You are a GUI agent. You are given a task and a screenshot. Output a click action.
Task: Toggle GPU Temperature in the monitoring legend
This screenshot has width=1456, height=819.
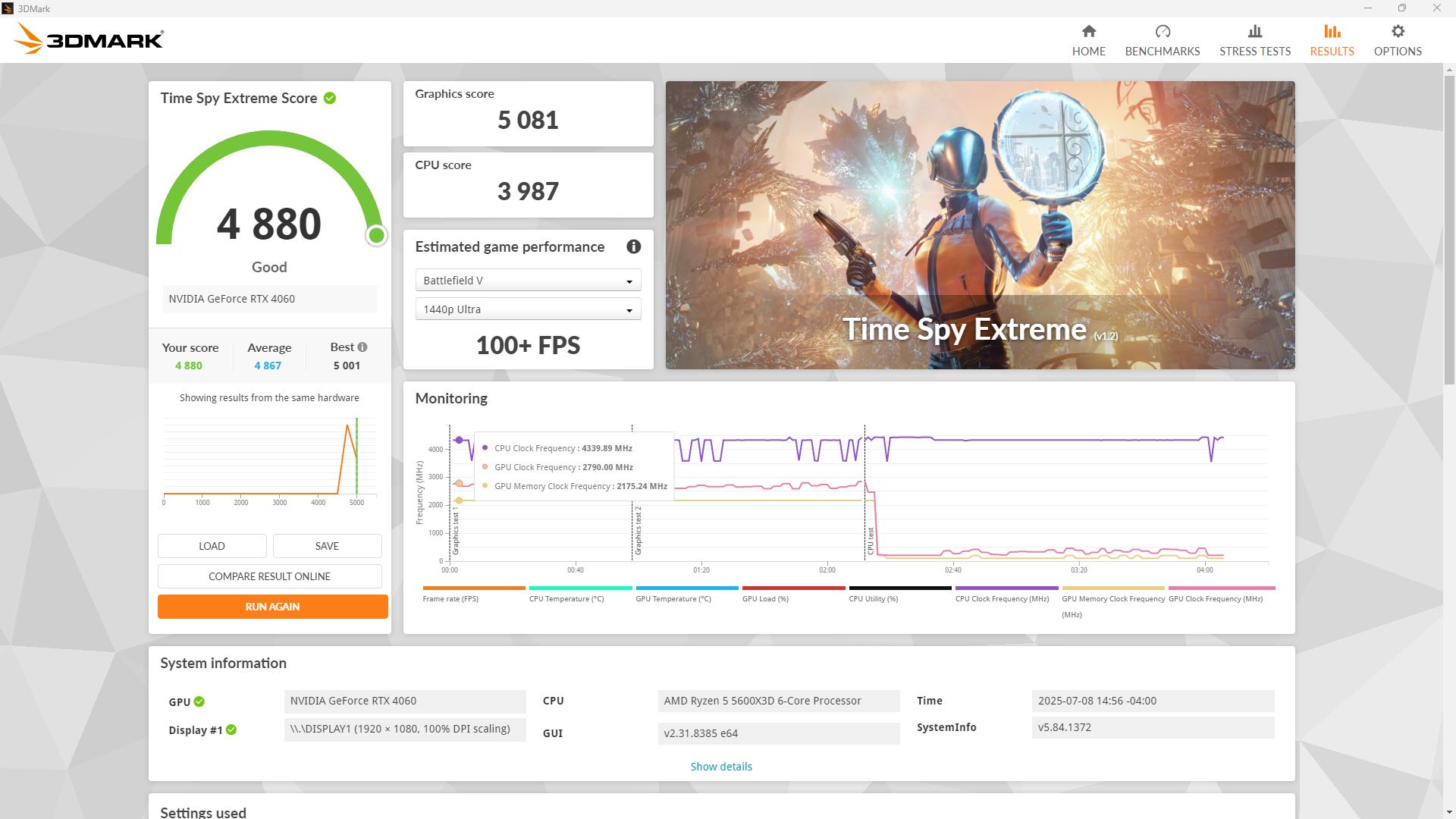pyautogui.click(x=687, y=591)
